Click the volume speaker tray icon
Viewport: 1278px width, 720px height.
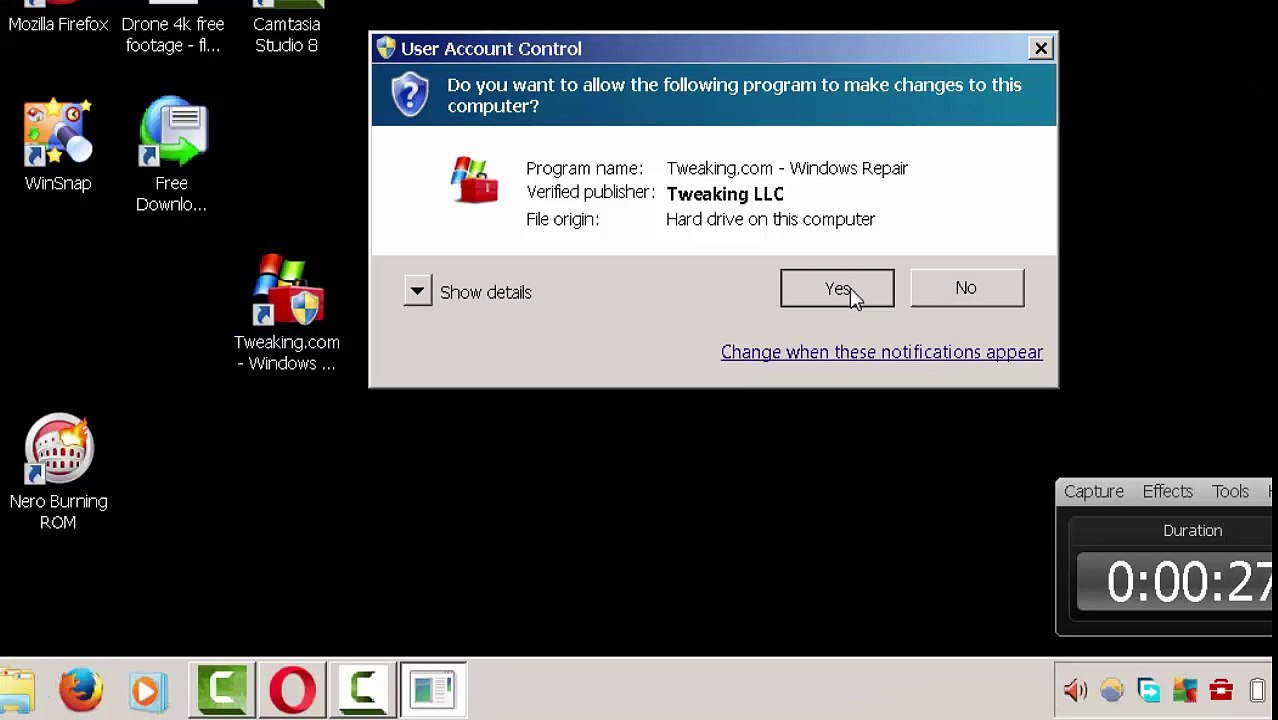click(1075, 690)
